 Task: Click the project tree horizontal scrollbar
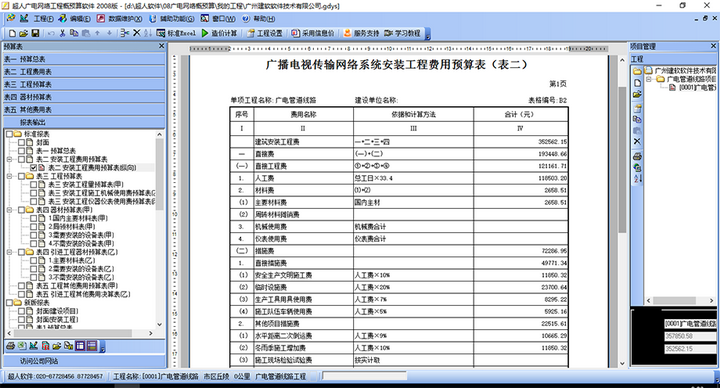(x=680, y=300)
